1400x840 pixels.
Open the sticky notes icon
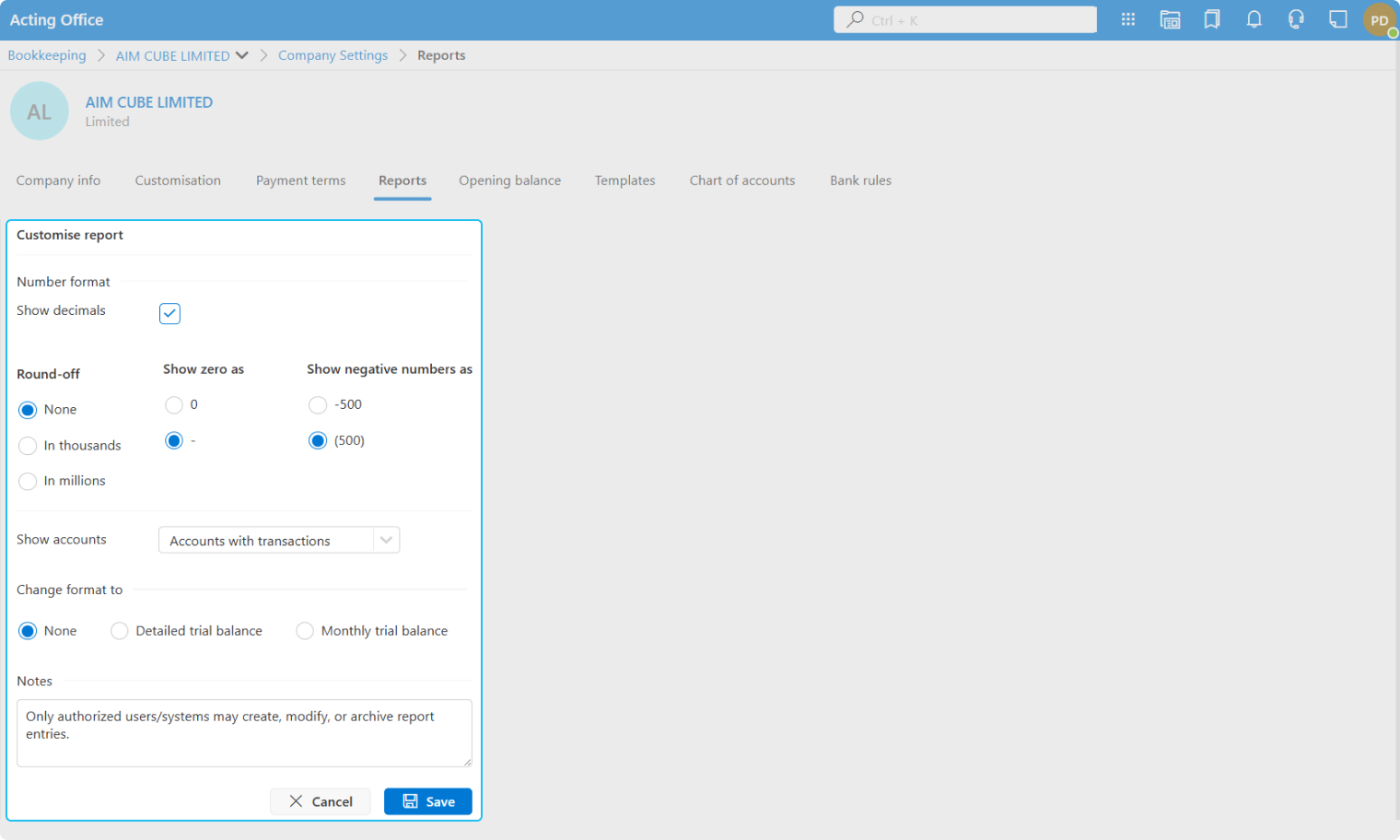coord(1338,19)
